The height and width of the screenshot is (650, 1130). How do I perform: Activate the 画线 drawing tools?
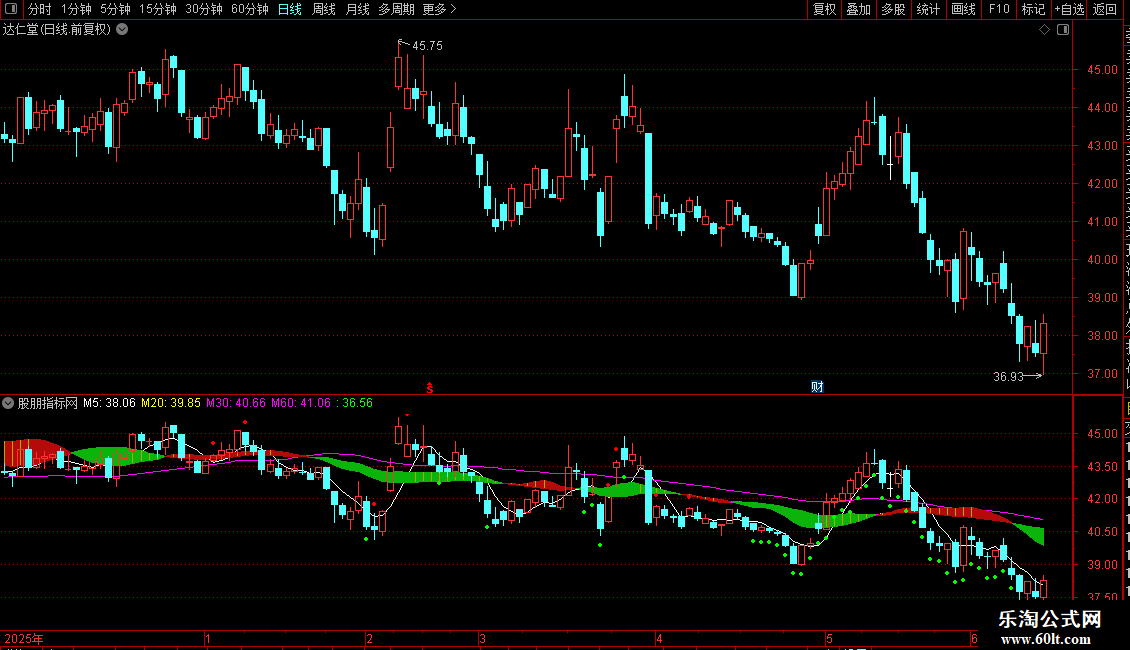pyautogui.click(x=964, y=9)
